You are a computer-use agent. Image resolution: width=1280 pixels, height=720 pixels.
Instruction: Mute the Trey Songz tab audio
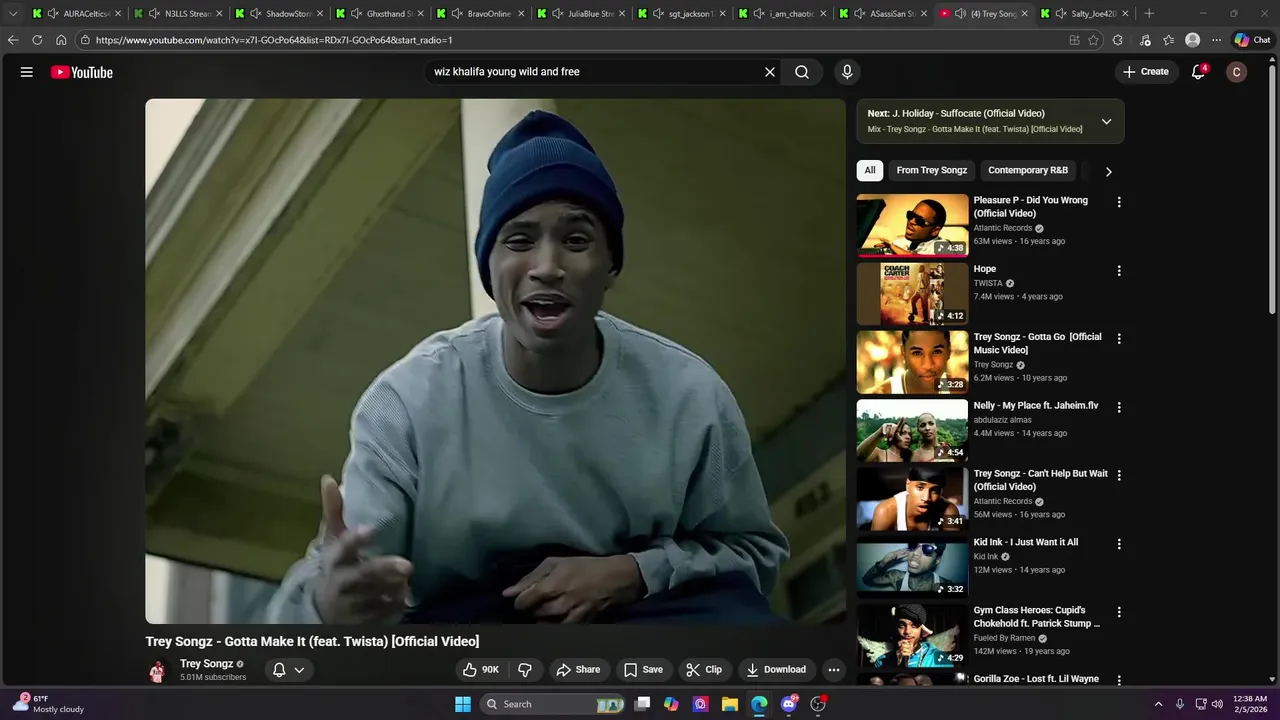coord(961,14)
